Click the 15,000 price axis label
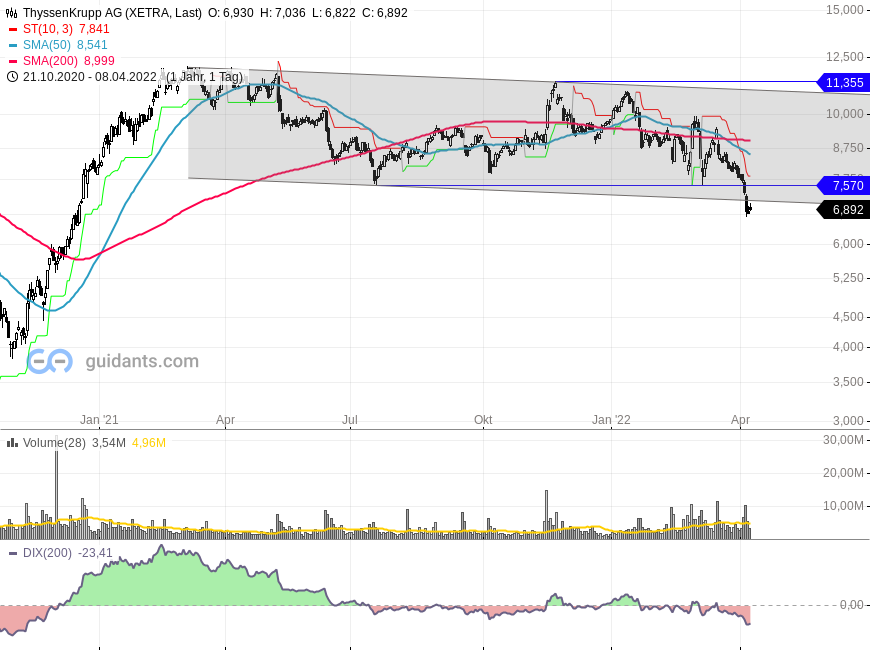 844,9
